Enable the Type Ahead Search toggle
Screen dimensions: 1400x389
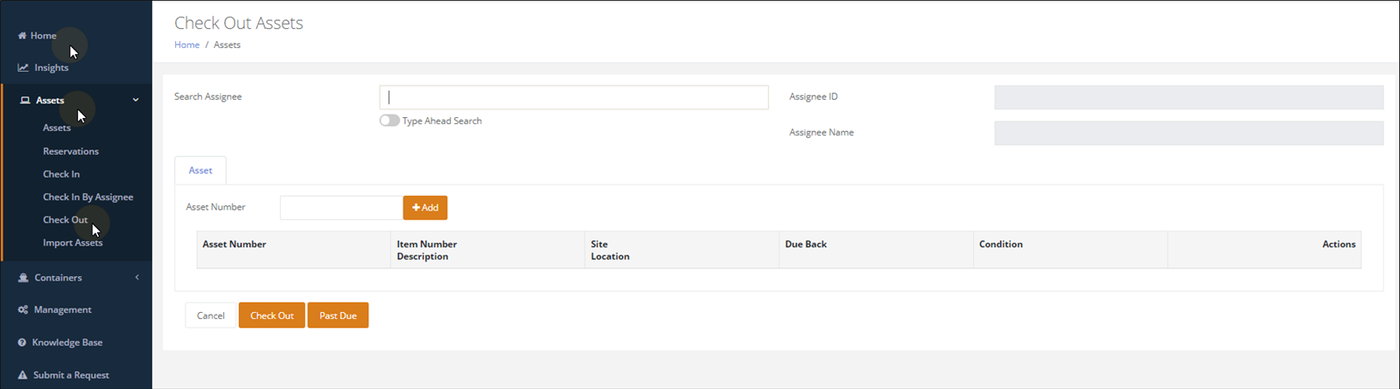click(389, 120)
